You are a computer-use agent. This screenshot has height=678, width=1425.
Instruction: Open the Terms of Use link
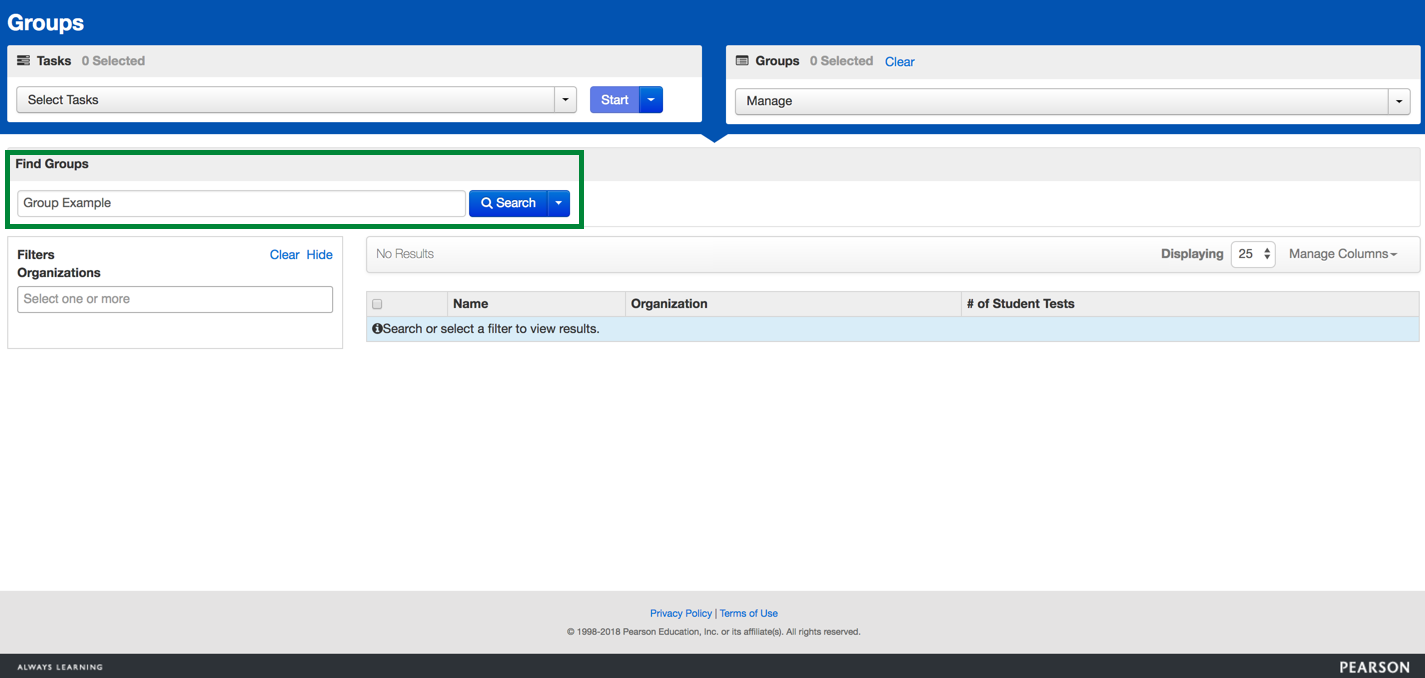(x=749, y=614)
